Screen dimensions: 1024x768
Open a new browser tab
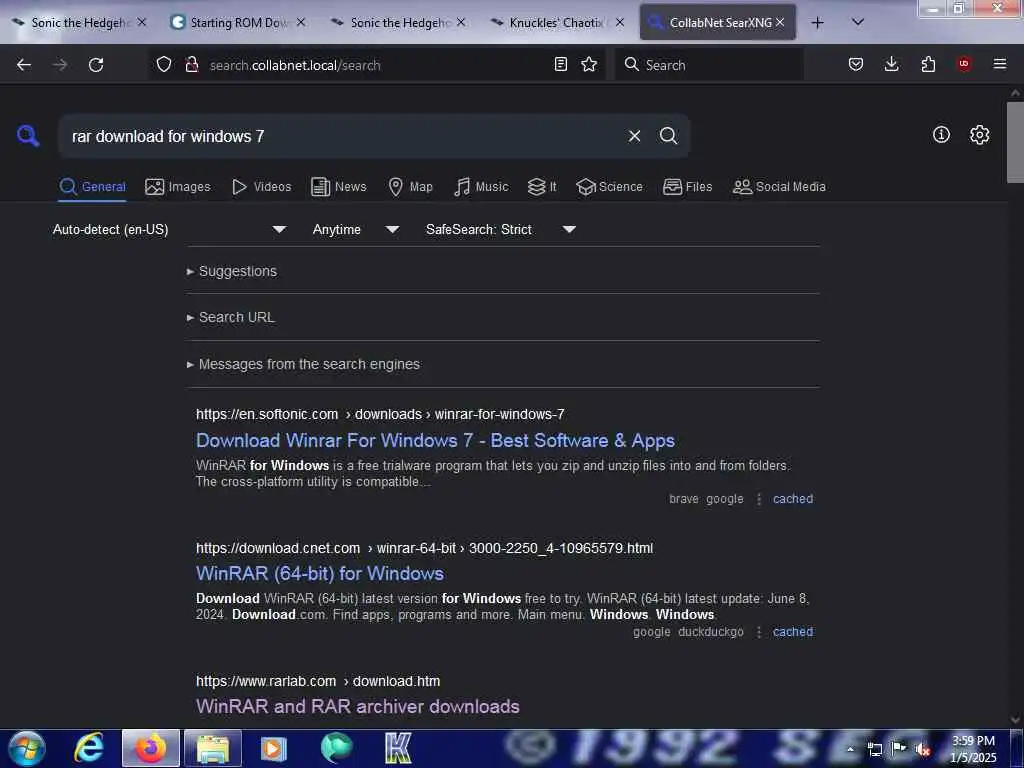click(x=817, y=23)
